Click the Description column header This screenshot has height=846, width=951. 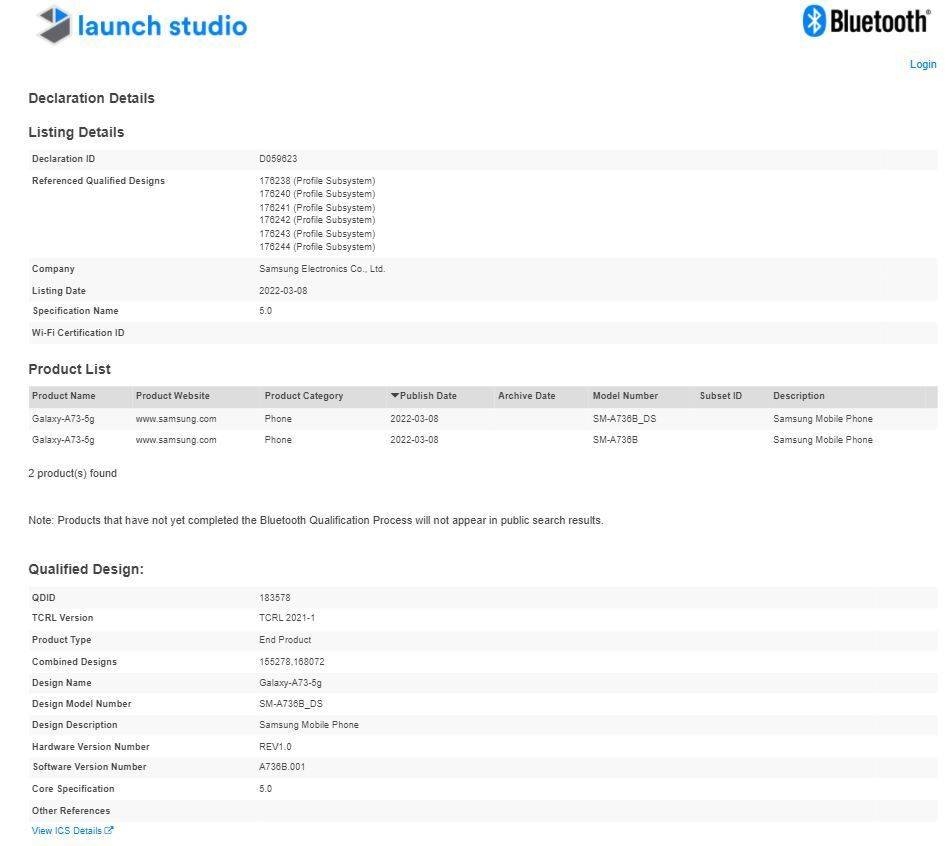(799, 395)
